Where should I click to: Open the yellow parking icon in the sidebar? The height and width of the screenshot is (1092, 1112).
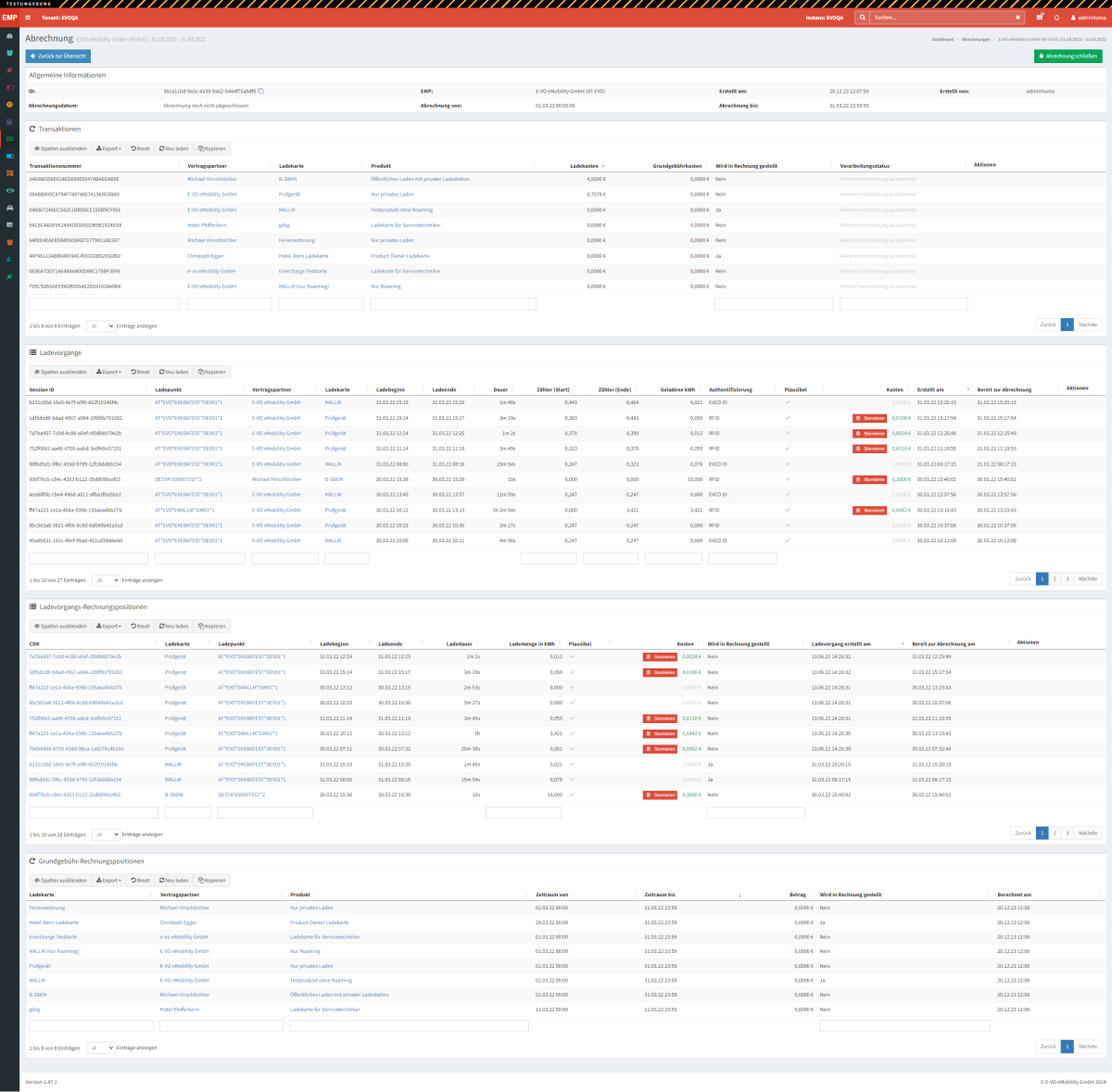tap(9, 105)
